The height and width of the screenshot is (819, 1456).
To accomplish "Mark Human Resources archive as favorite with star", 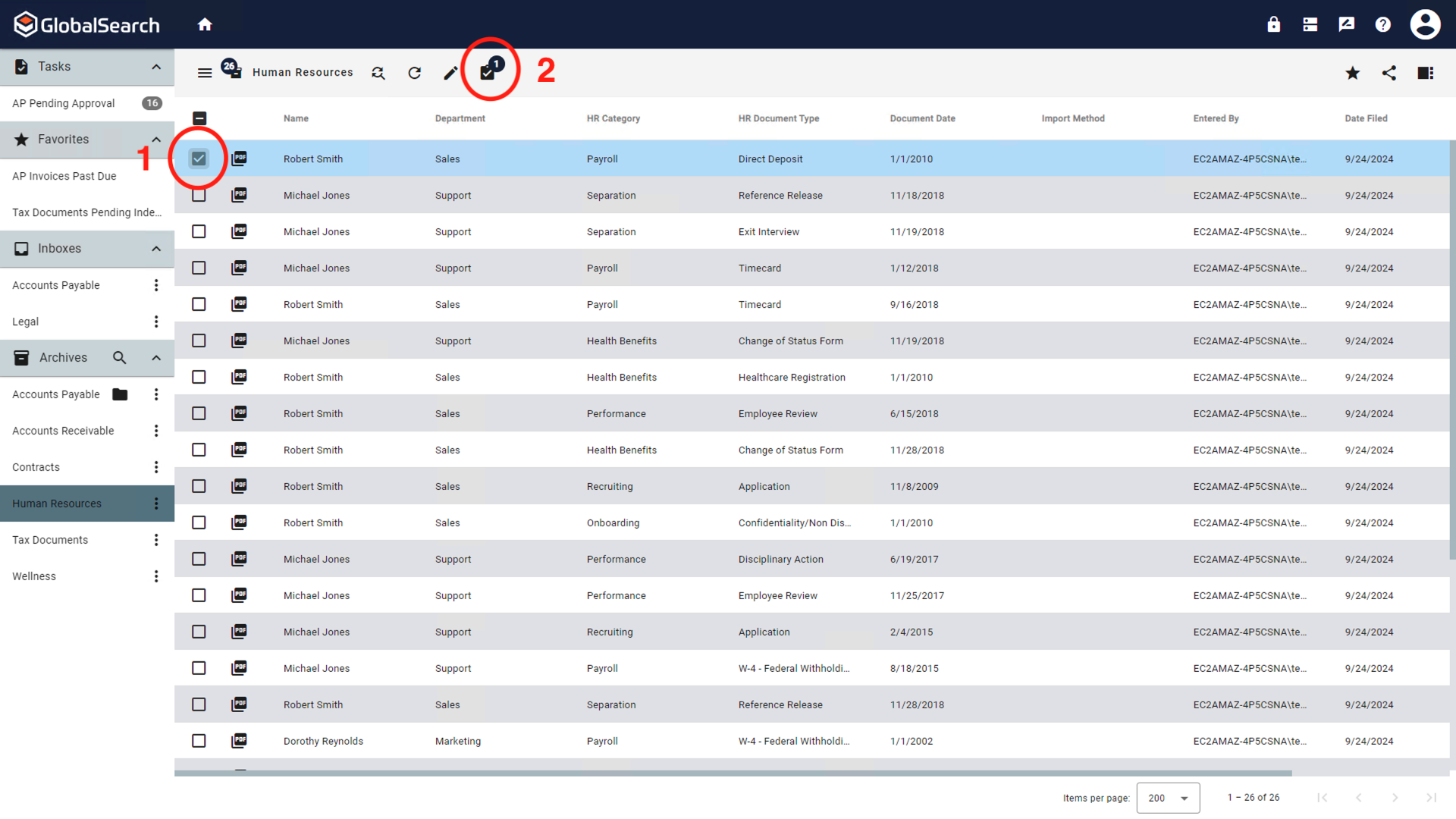I will click(1352, 73).
